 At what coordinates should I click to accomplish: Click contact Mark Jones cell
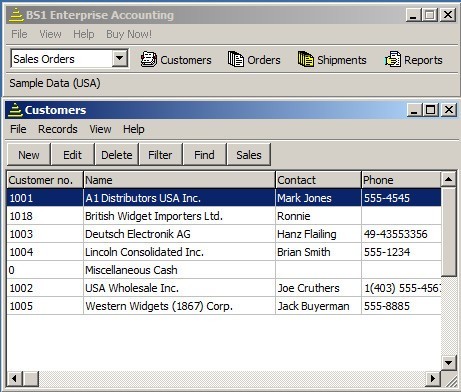(318, 198)
